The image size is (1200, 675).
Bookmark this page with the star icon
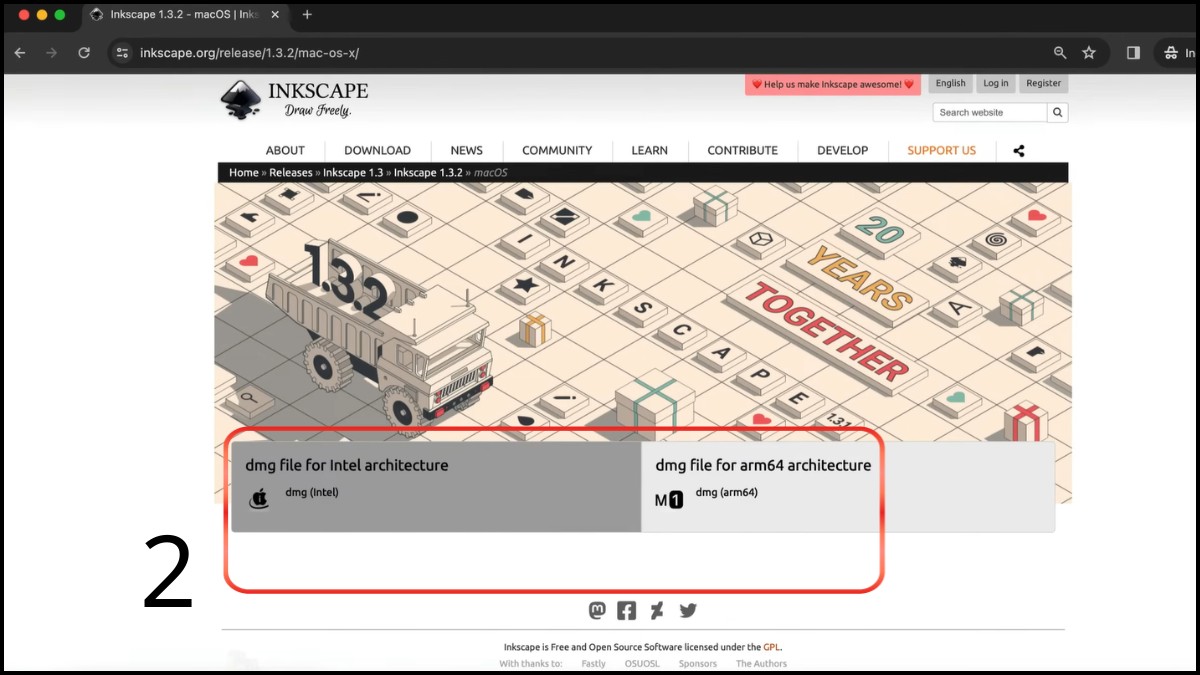pos(1089,53)
